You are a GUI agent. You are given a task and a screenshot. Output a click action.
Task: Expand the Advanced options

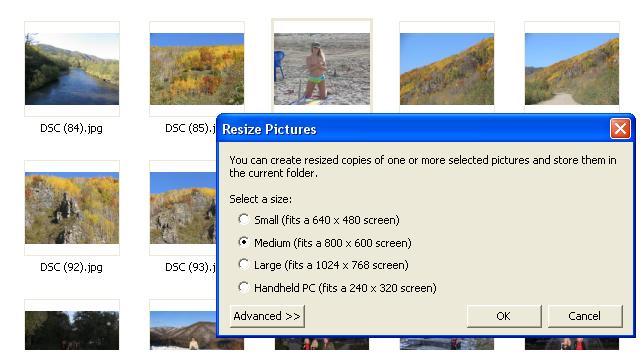[267, 316]
